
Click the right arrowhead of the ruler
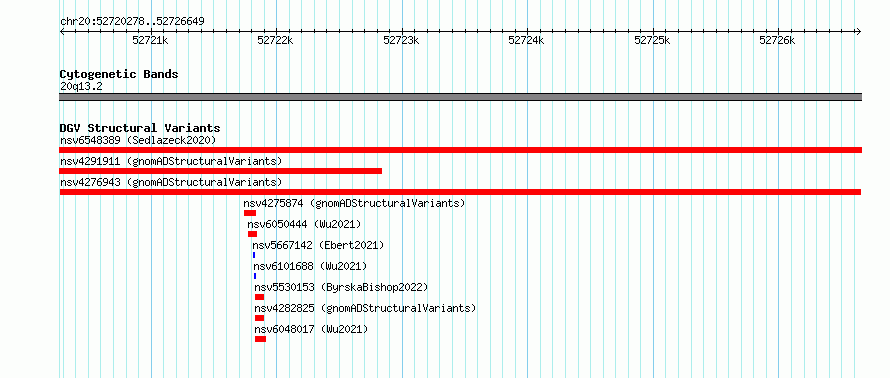859,31
